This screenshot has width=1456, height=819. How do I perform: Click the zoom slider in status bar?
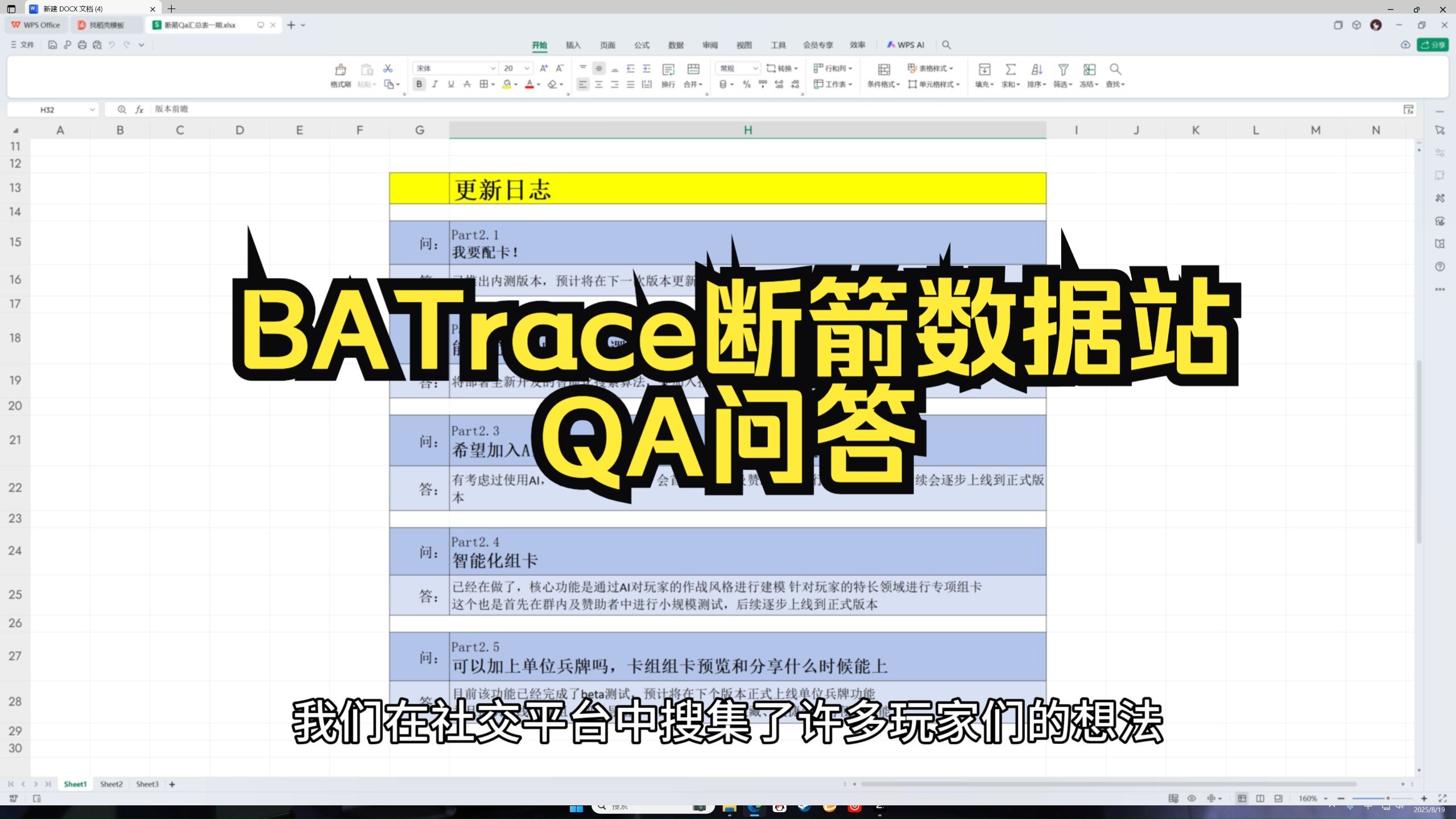coord(1382,799)
